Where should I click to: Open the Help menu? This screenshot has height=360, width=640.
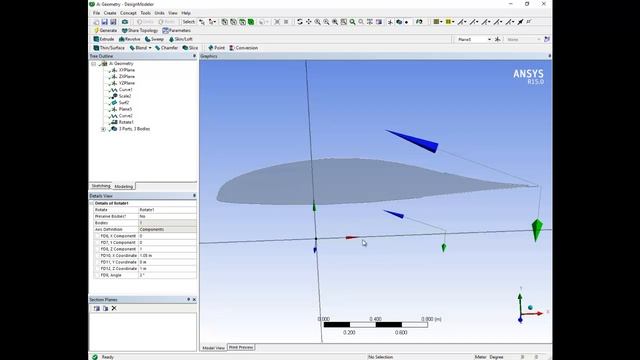[x=186, y=13]
